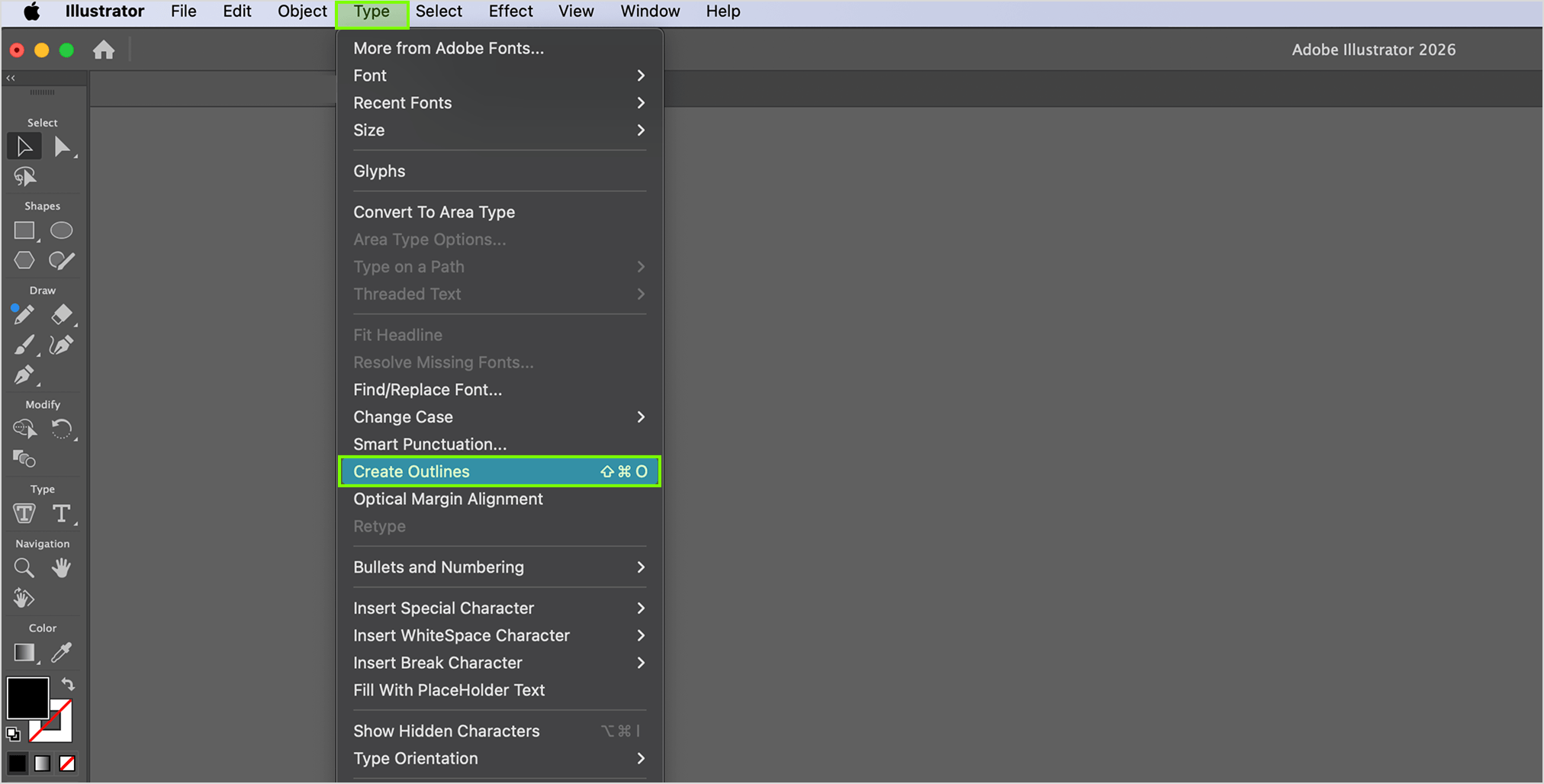Image resolution: width=1544 pixels, height=784 pixels.
Task: Open the Glyphs panel
Action: point(500,172)
